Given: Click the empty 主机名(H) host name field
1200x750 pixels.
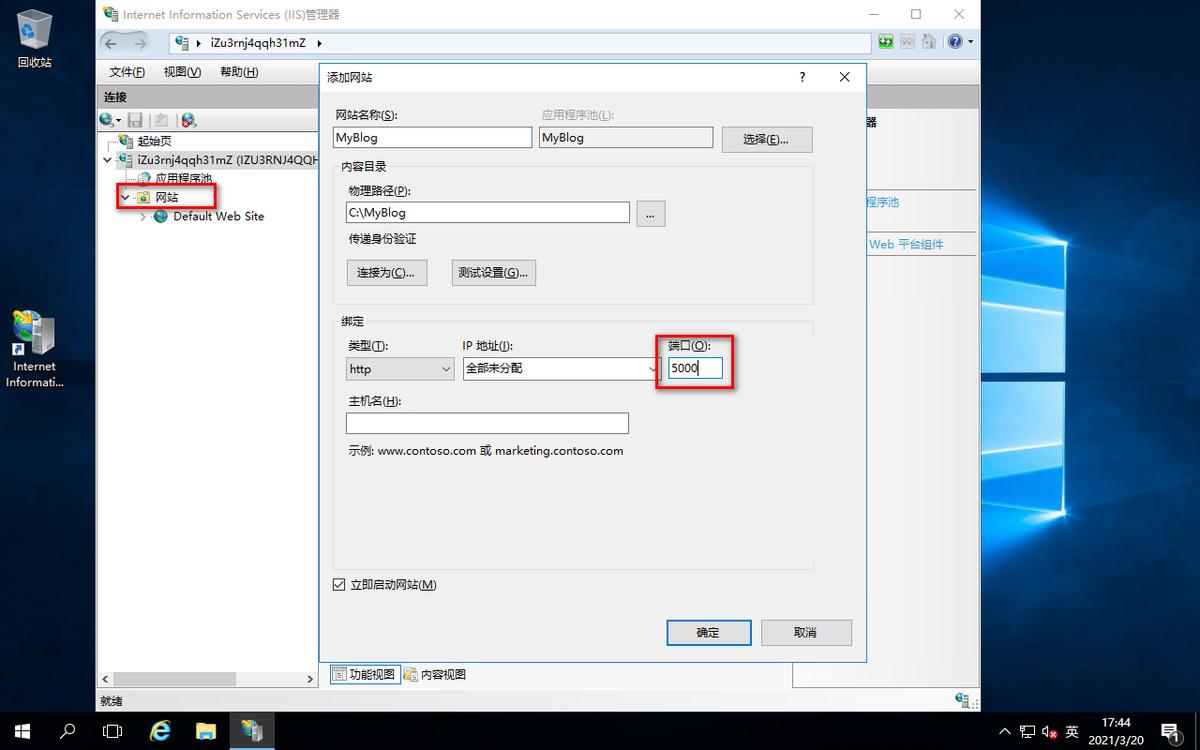Looking at the screenshot, I should click(487, 423).
